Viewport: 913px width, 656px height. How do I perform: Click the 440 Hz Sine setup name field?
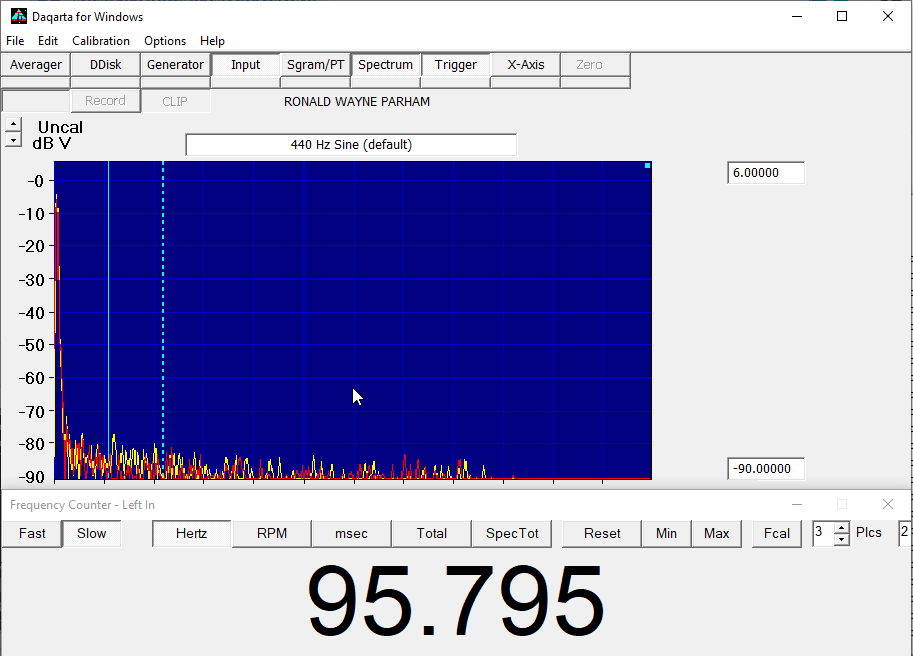[x=351, y=145]
